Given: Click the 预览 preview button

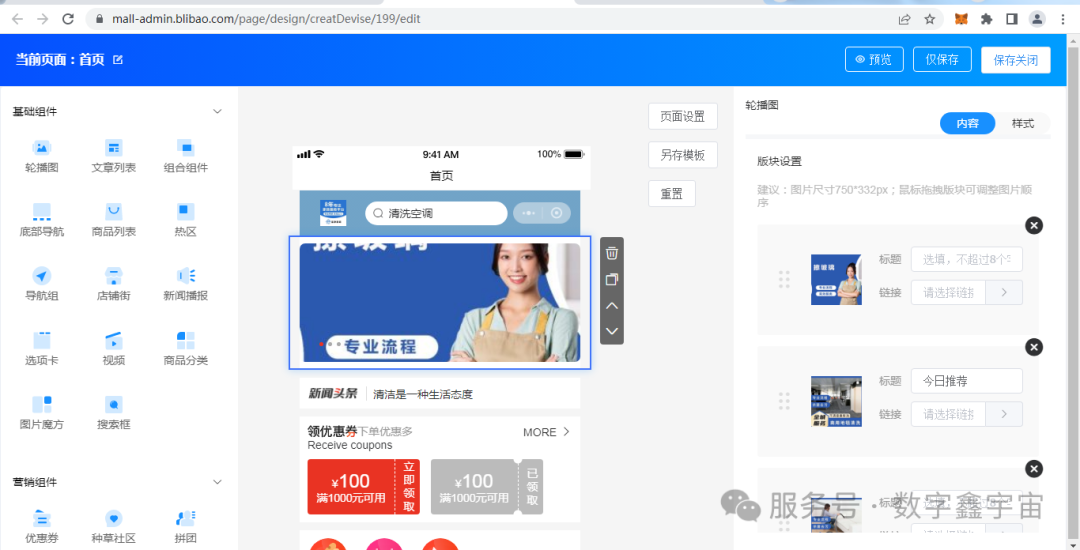Looking at the screenshot, I should 874,59.
